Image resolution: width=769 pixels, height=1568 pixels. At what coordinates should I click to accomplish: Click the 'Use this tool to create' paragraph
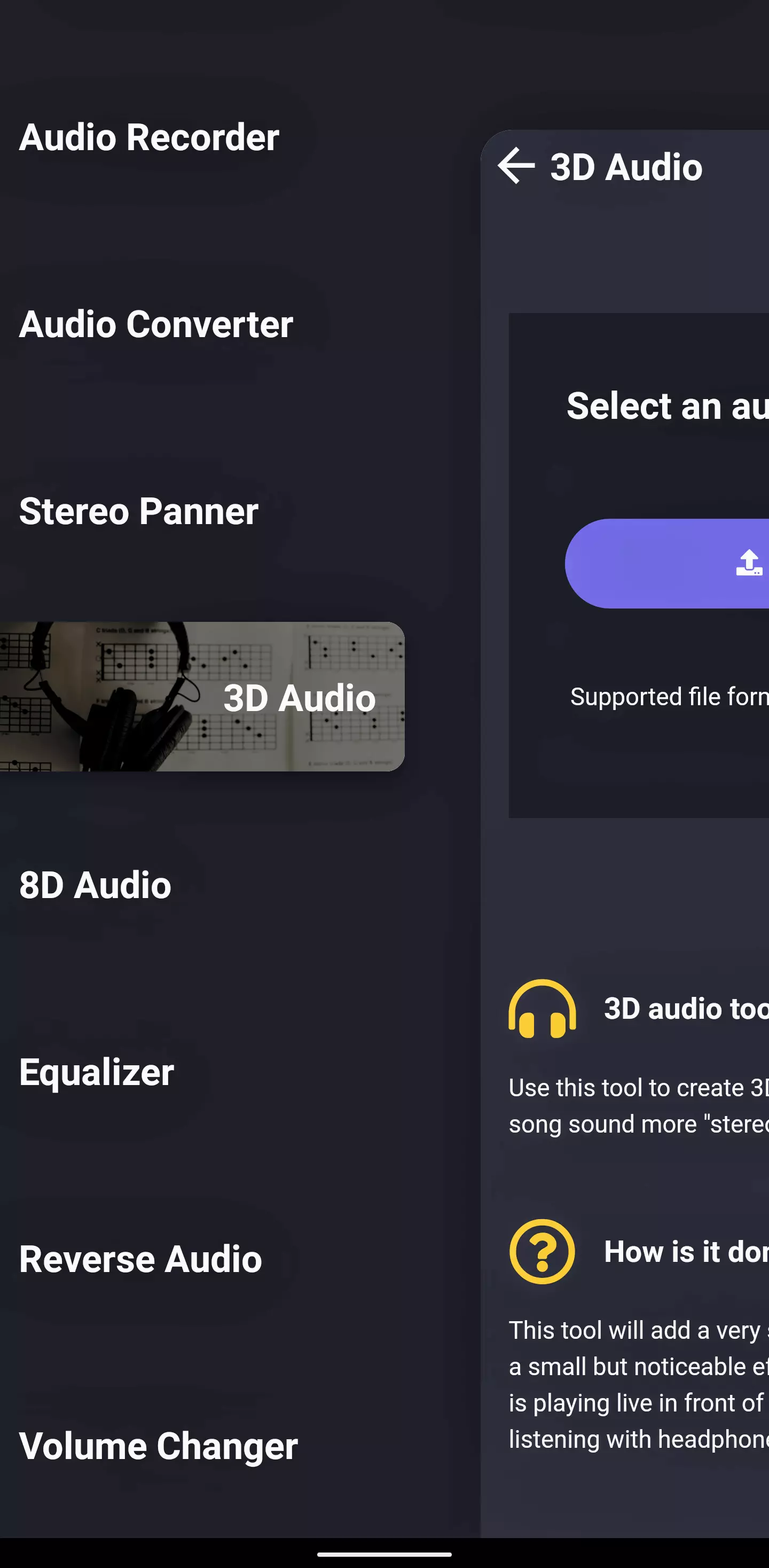[639, 1105]
